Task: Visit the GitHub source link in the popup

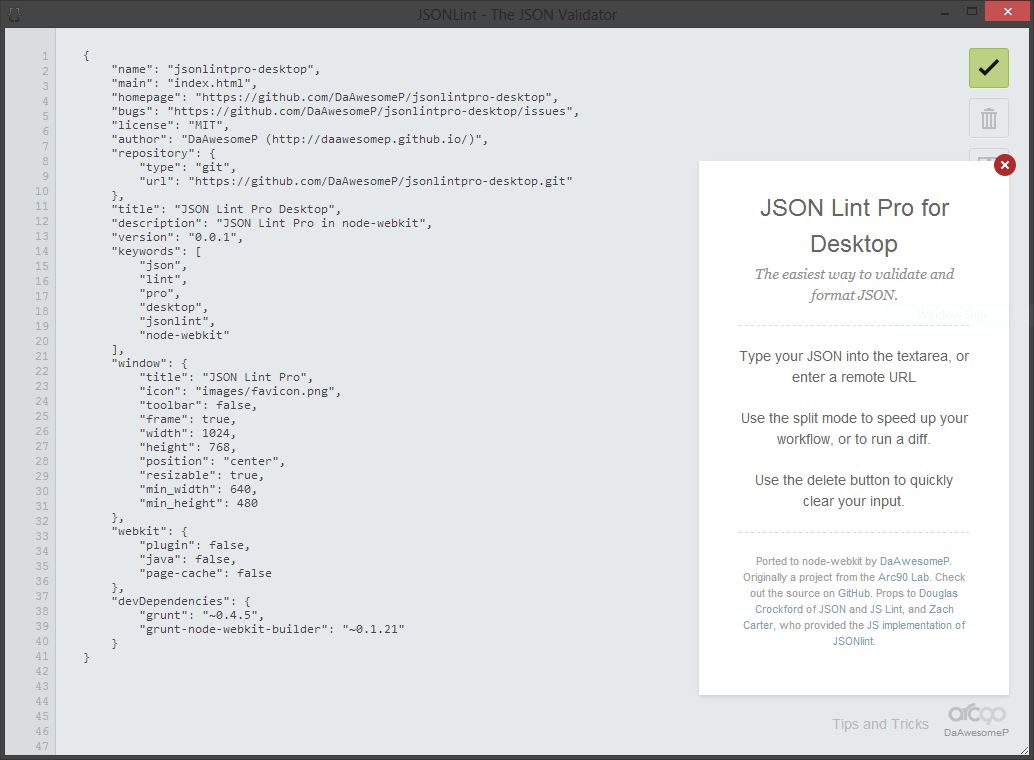Action: (x=854, y=593)
